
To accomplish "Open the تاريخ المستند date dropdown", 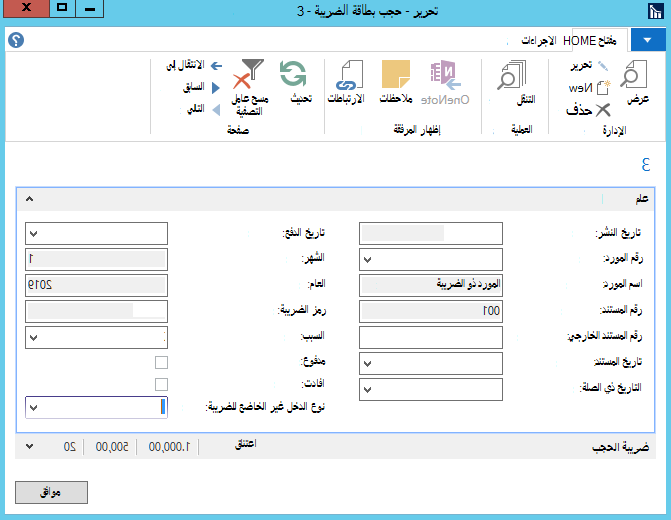I will [368, 364].
